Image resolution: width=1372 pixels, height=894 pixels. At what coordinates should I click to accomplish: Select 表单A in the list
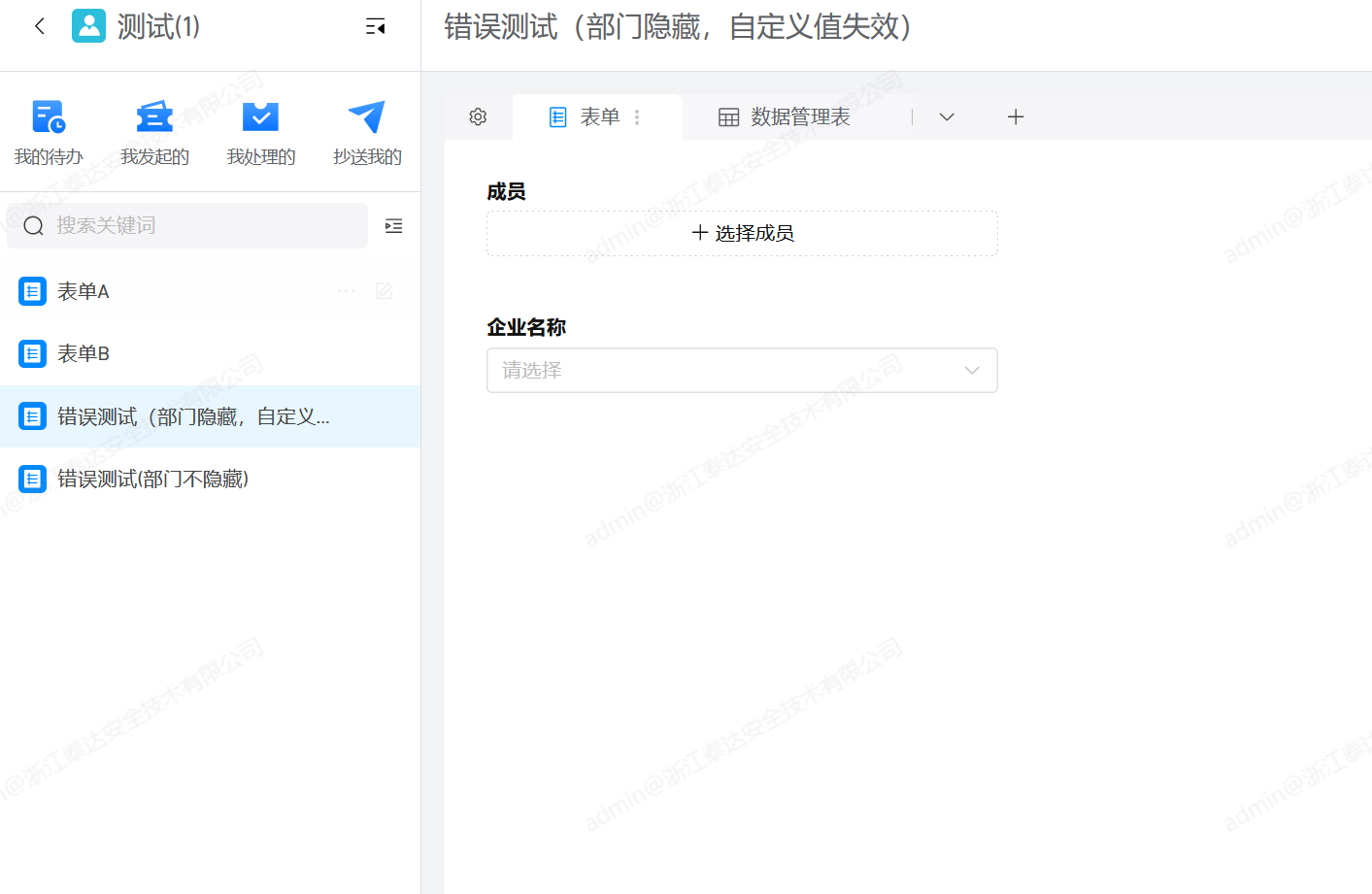click(210, 291)
